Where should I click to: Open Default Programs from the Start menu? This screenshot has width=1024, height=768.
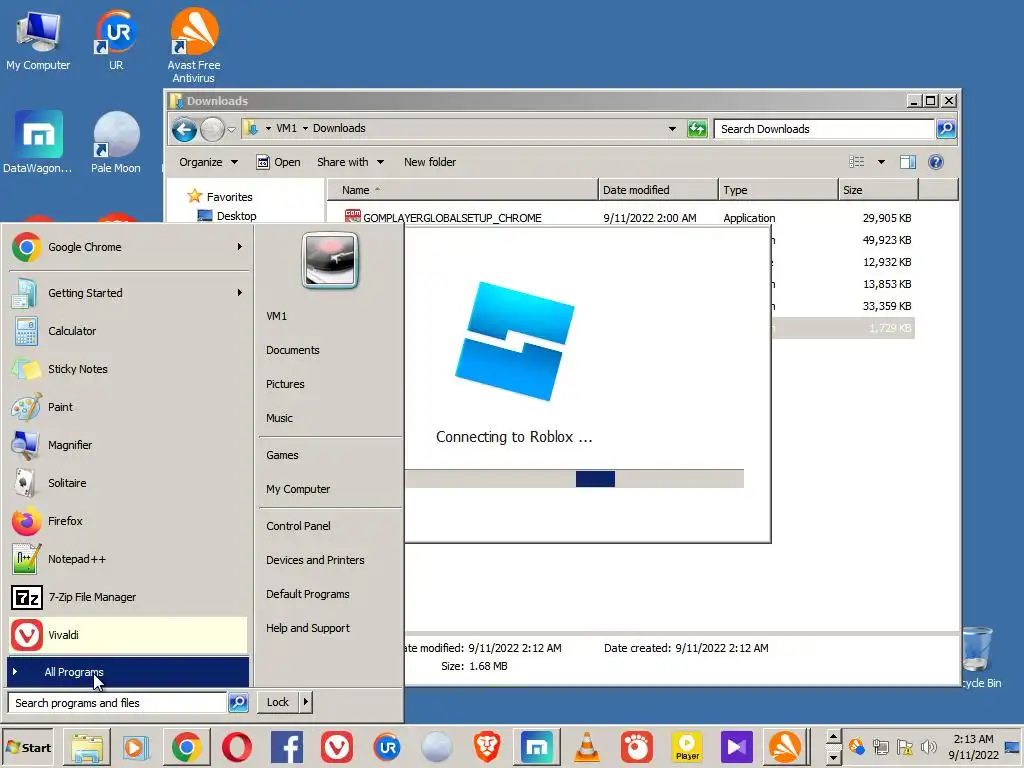click(x=308, y=594)
